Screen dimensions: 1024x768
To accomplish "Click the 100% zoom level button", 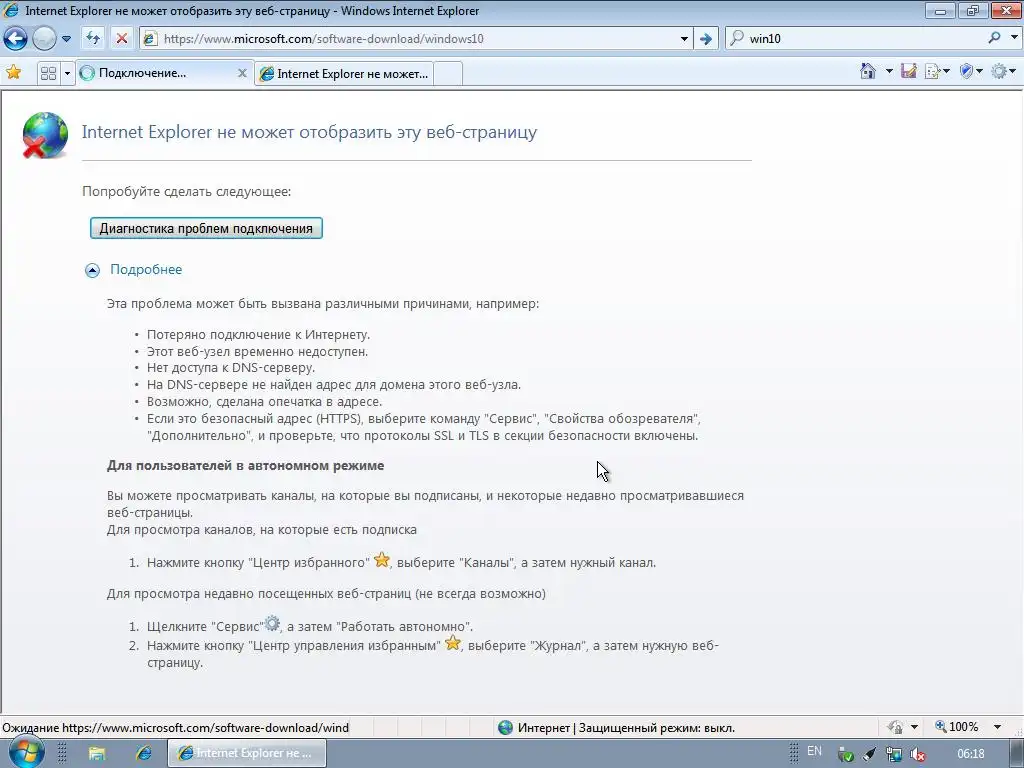I will tap(957, 727).
